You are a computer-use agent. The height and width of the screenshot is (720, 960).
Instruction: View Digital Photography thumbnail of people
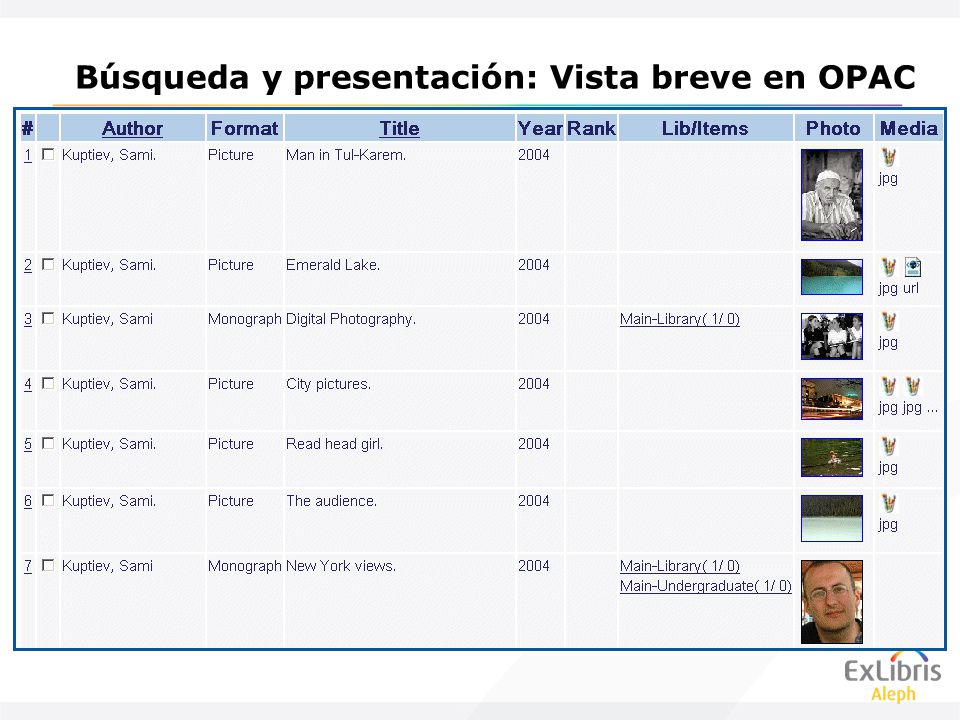(x=832, y=336)
